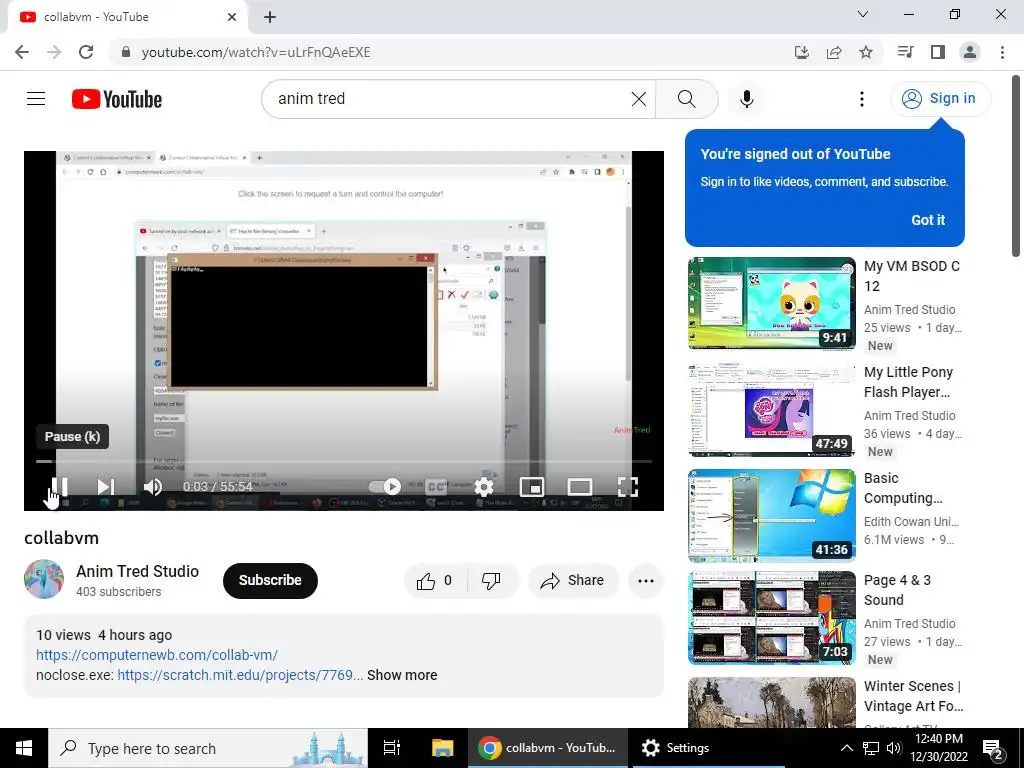Dismiss the prompt with Got it
This screenshot has width=1024, height=768.
click(x=928, y=220)
